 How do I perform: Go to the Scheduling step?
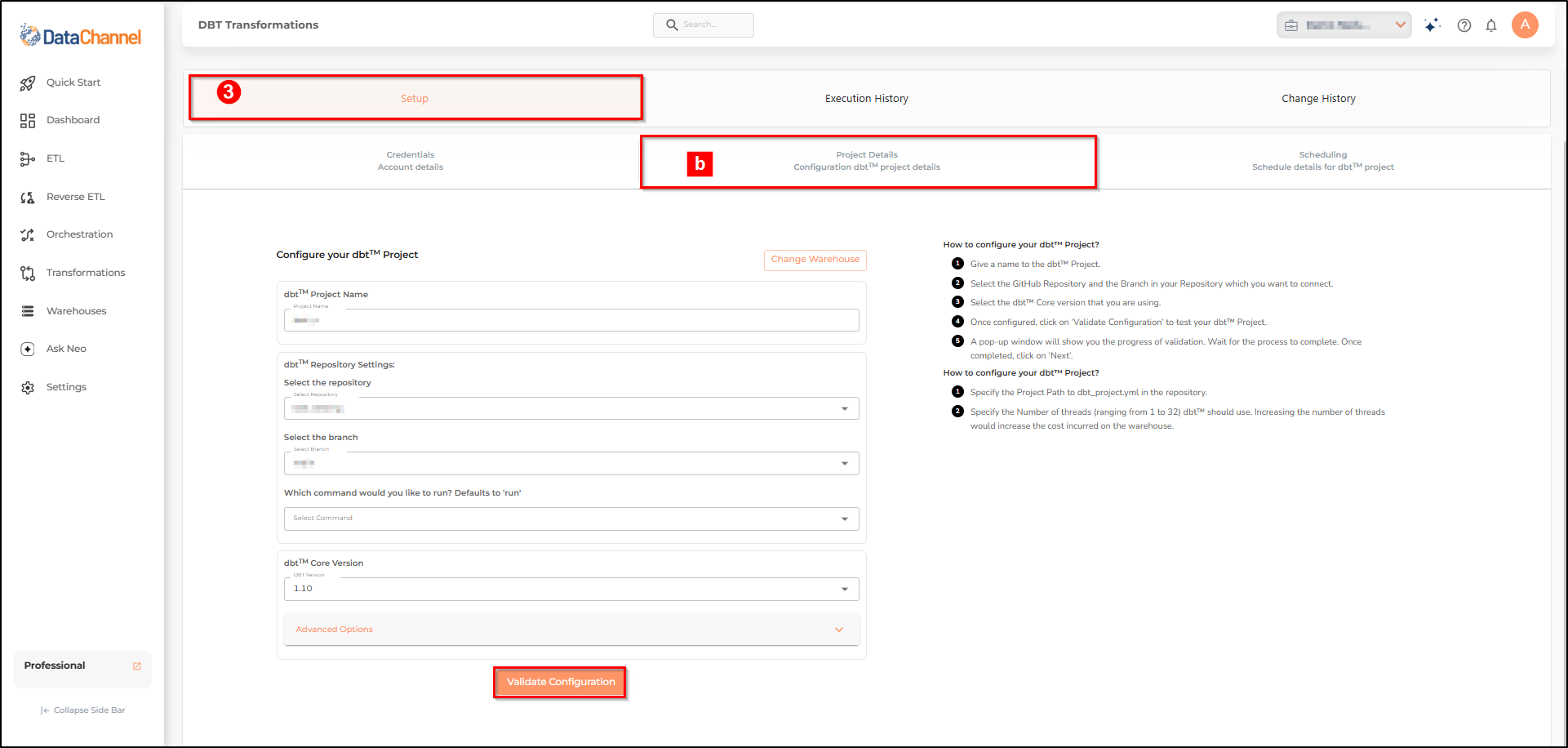tap(1323, 161)
